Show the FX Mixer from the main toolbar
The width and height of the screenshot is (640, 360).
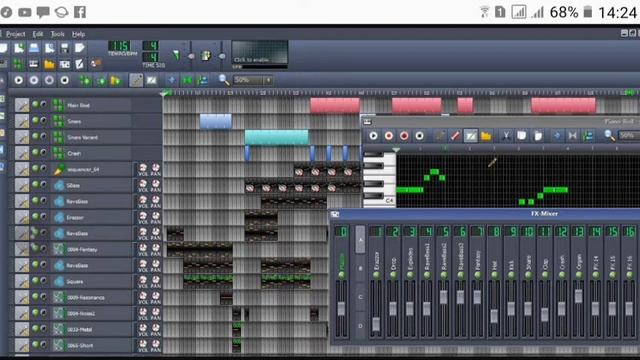point(64,64)
